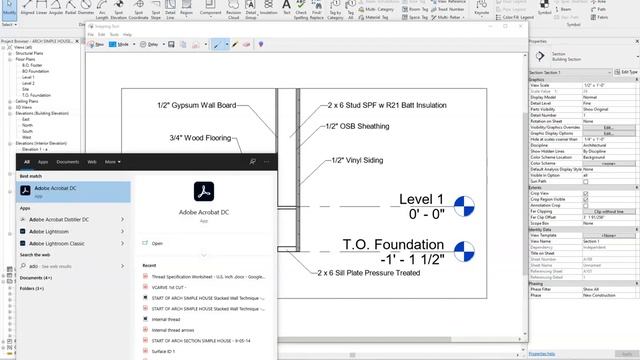Click Edit for Graphic Display Options
This screenshot has width=640, height=360.
(609, 133)
